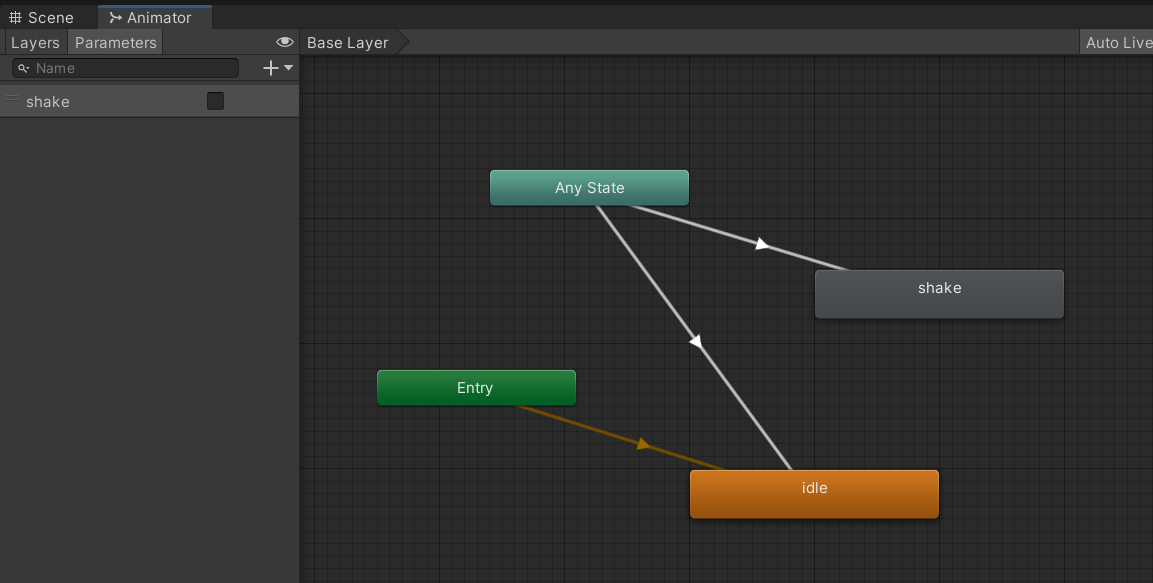Select the shake parameter row
This screenshot has width=1153, height=583.
(x=149, y=101)
